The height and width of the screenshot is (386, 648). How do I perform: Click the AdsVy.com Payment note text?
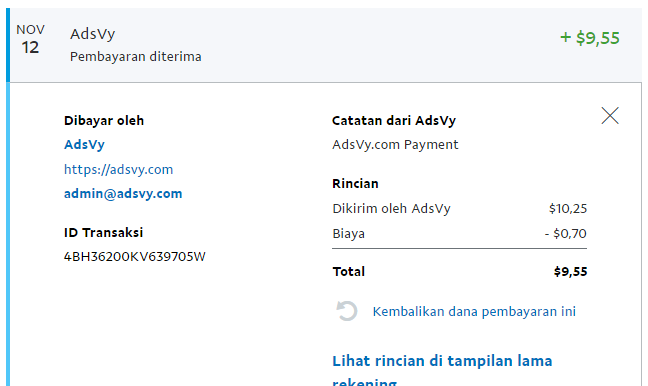pos(395,145)
